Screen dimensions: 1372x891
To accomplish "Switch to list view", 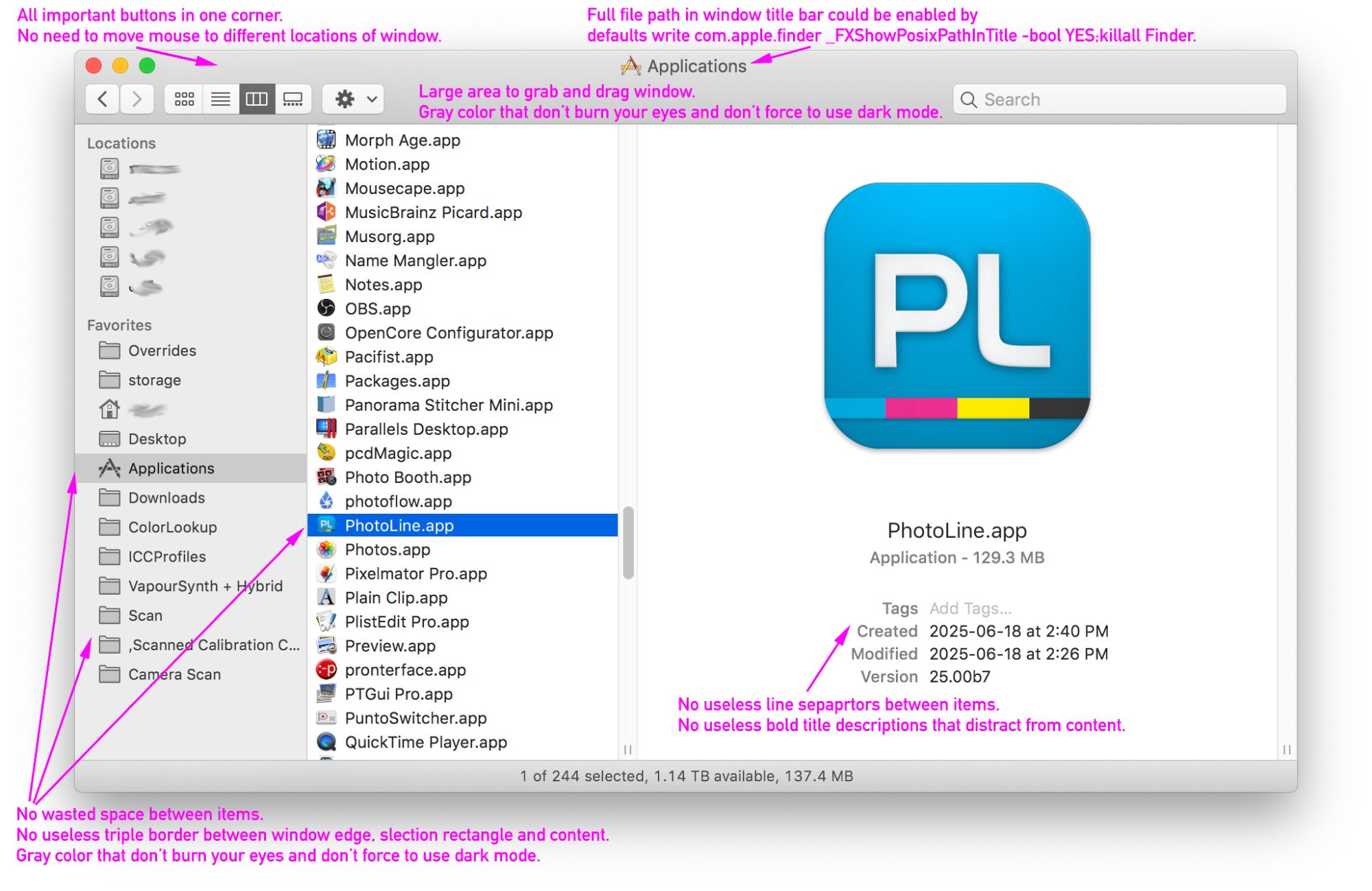I will pyautogui.click(x=220, y=99).
